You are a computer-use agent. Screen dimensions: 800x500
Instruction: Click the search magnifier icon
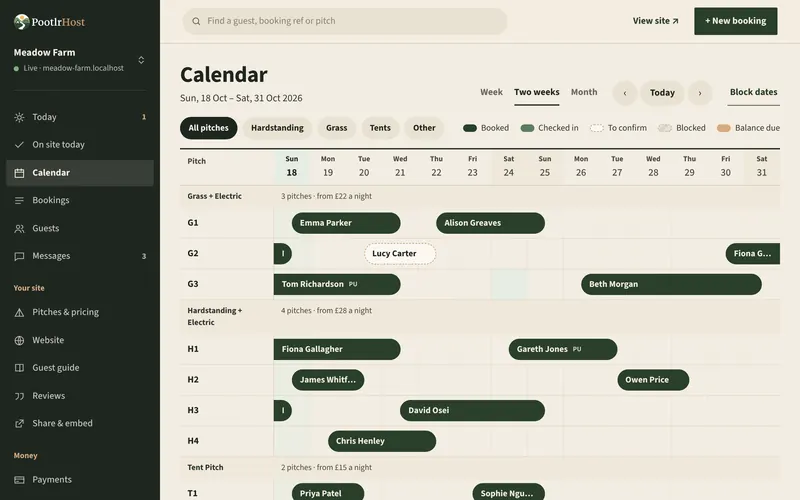(x=196, y=21)
